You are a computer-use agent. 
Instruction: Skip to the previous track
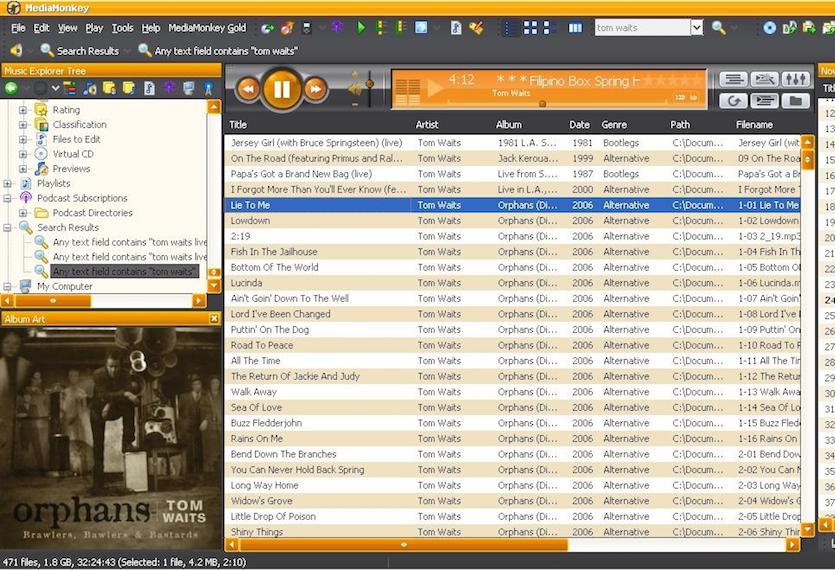point(248,90)
